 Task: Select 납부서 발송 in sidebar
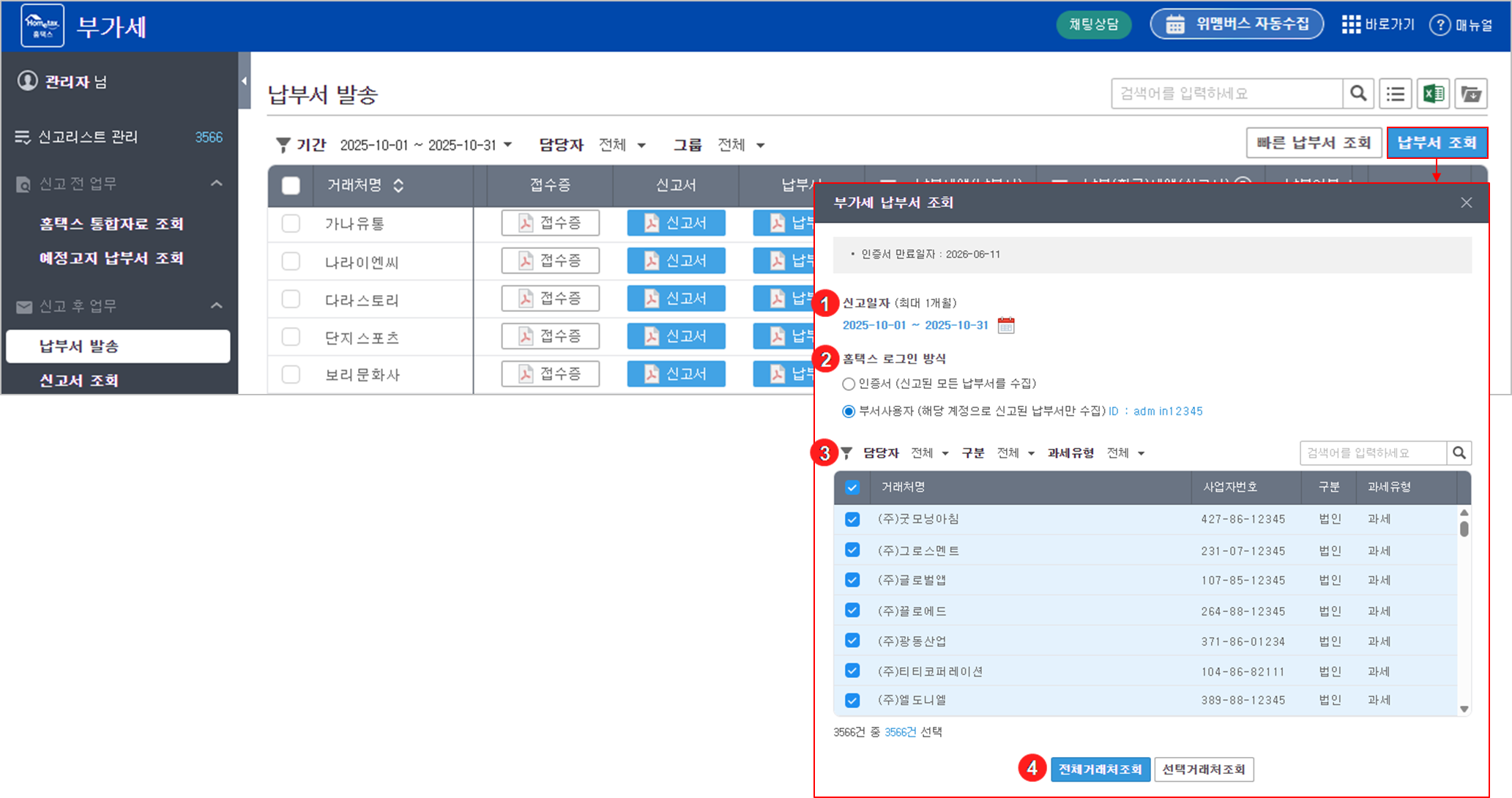(x=118, y=346)
